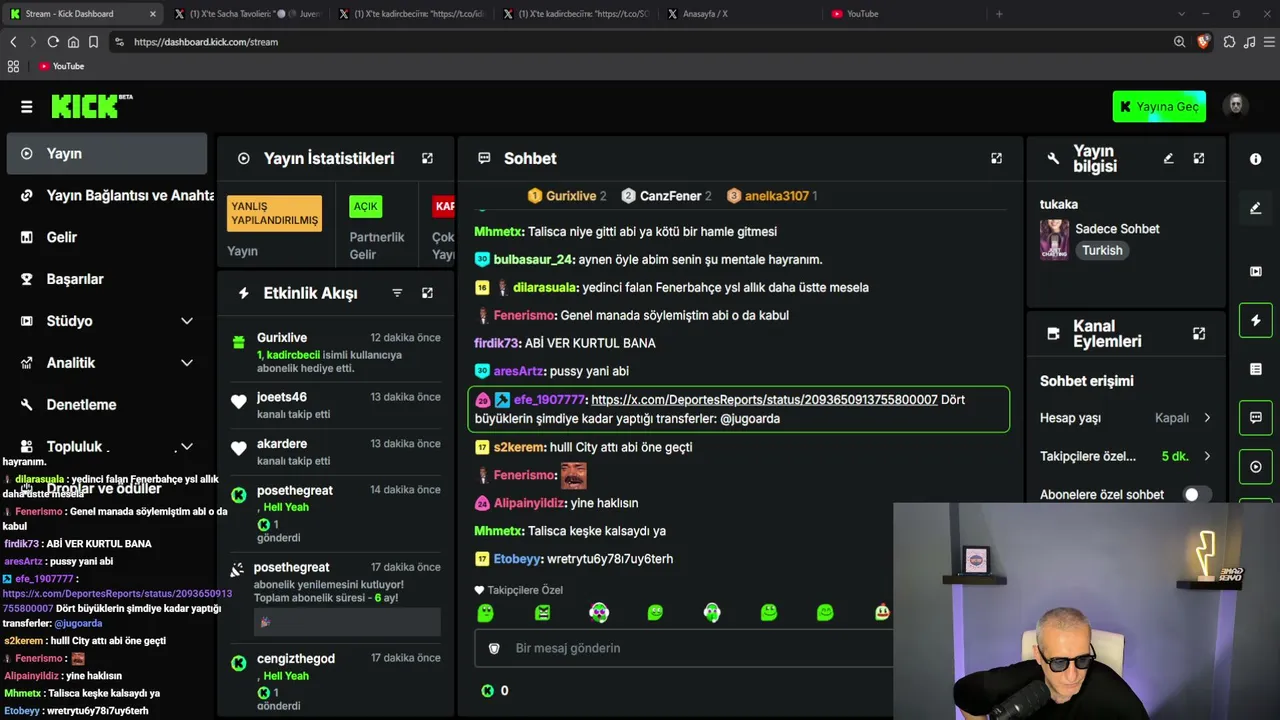Open Başarılar in the sidebar
This screenshot has width=1280, height=720.
(x=106, y=280)
